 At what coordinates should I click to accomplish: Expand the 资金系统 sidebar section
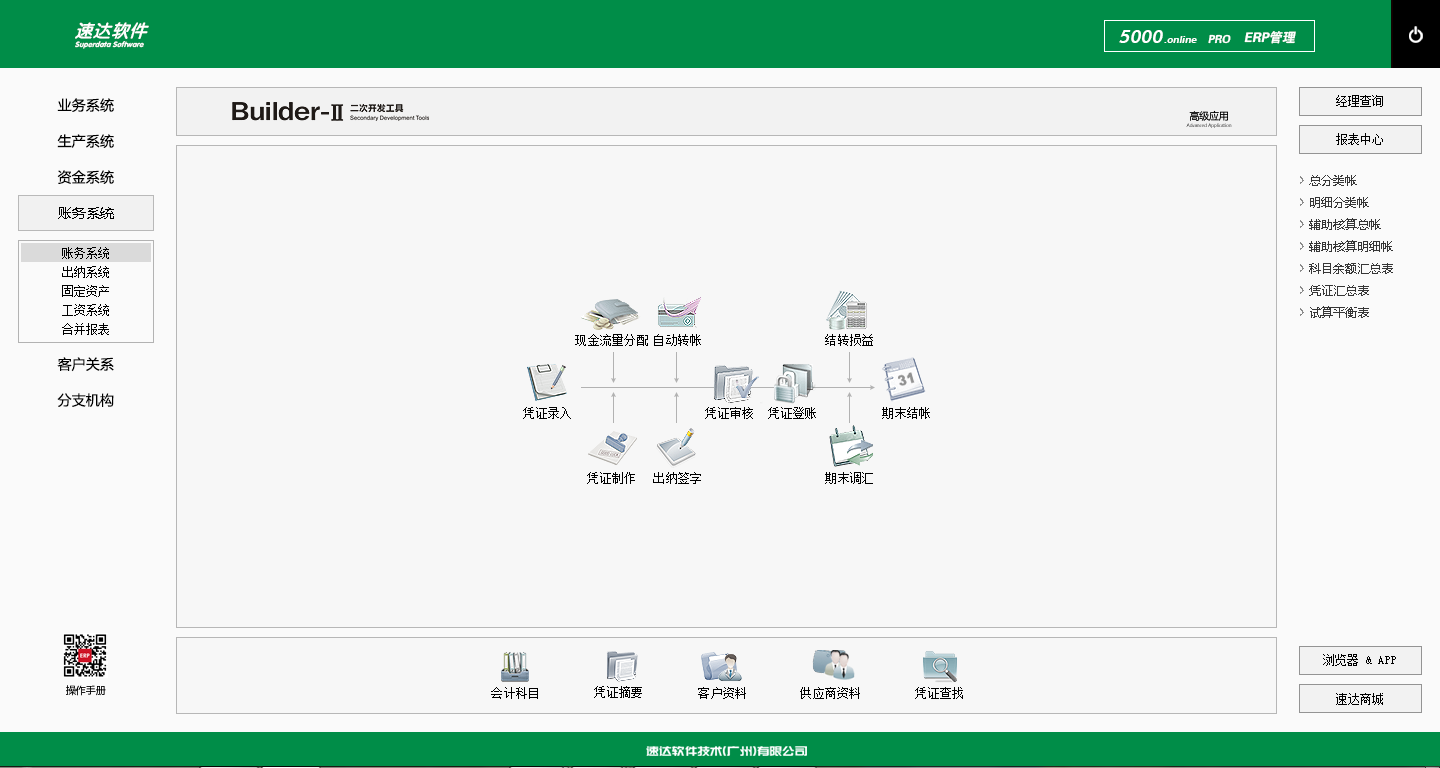(x=86, y=178)
